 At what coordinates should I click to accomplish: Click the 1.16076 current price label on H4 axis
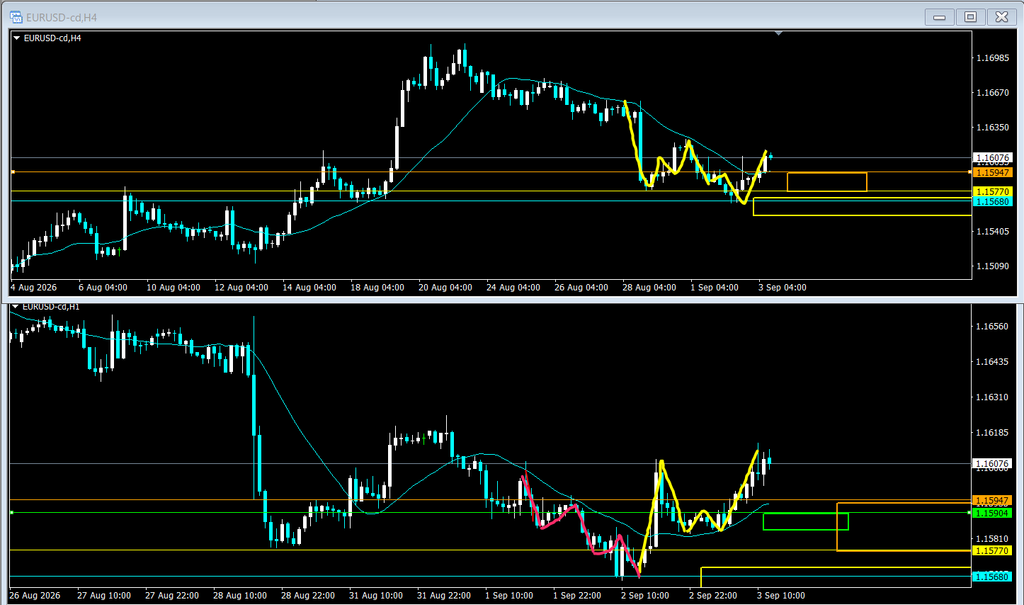991,157
